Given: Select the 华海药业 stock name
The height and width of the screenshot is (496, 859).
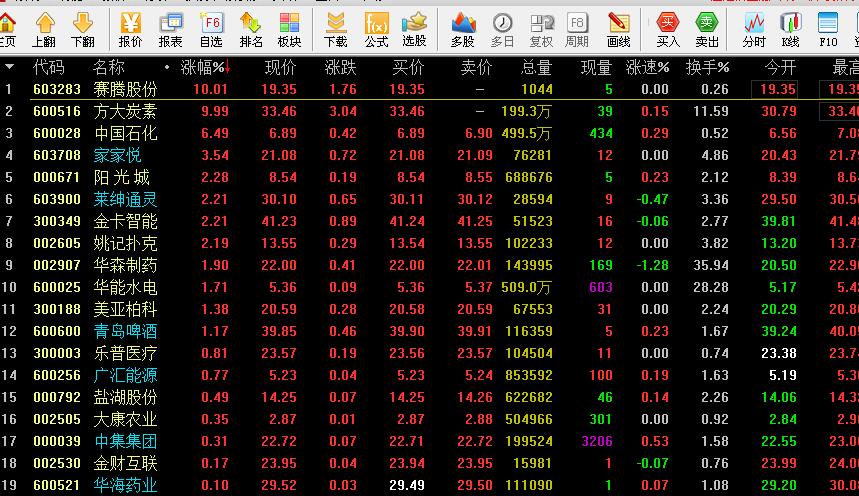Looking at the screenshot, I should point(125,485).
